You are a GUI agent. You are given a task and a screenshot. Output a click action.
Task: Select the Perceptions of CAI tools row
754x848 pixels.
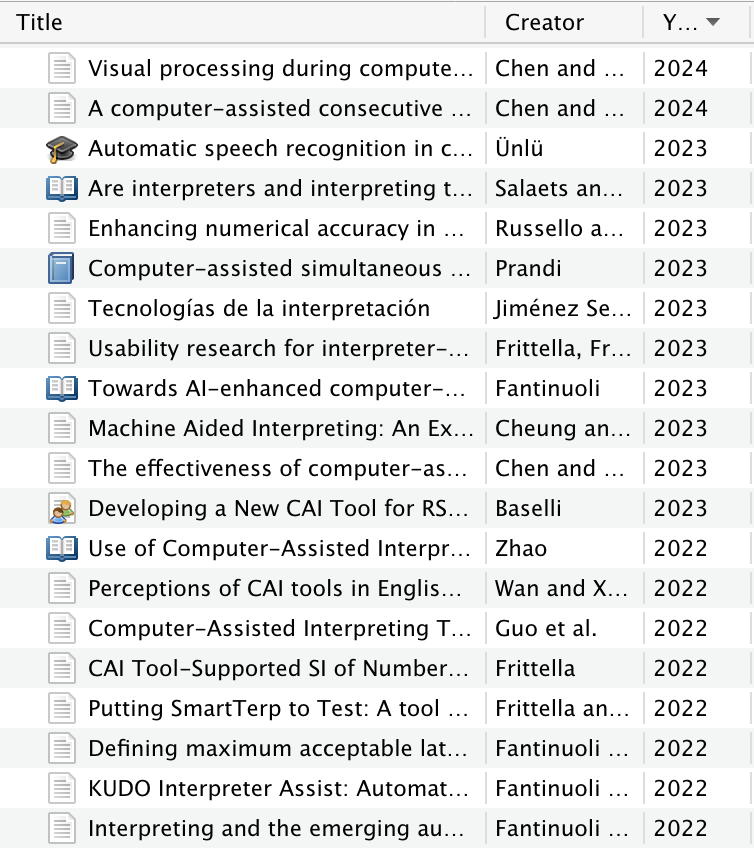coord(377,588)
